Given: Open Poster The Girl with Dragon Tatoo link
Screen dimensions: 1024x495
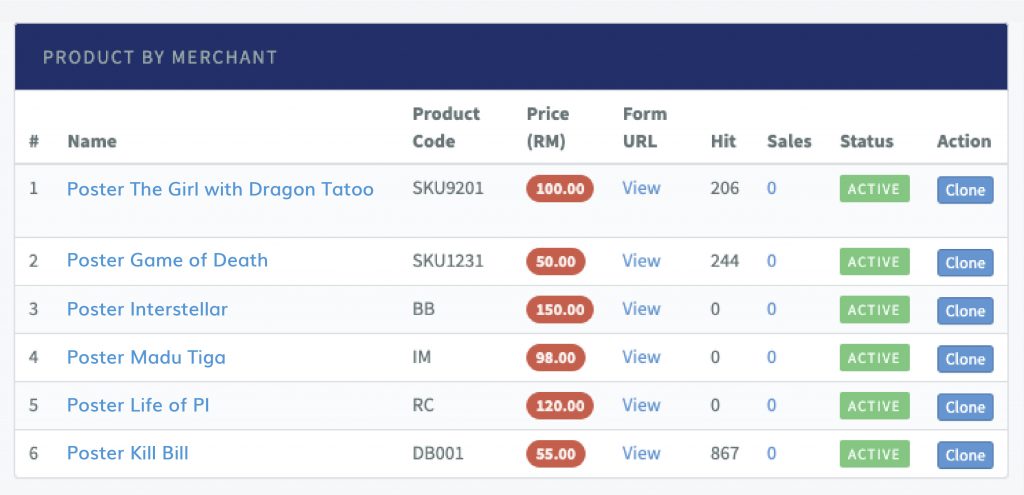Looking at the screenshot, I should tap(220, 189).
